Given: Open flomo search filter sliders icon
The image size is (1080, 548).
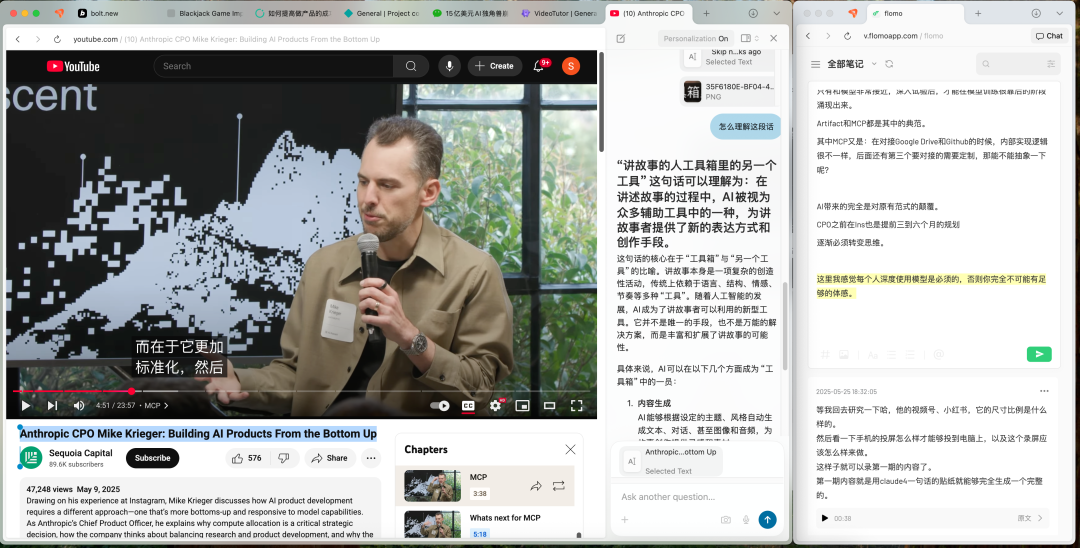Looking at the screenshot, I should point(1051,64).
